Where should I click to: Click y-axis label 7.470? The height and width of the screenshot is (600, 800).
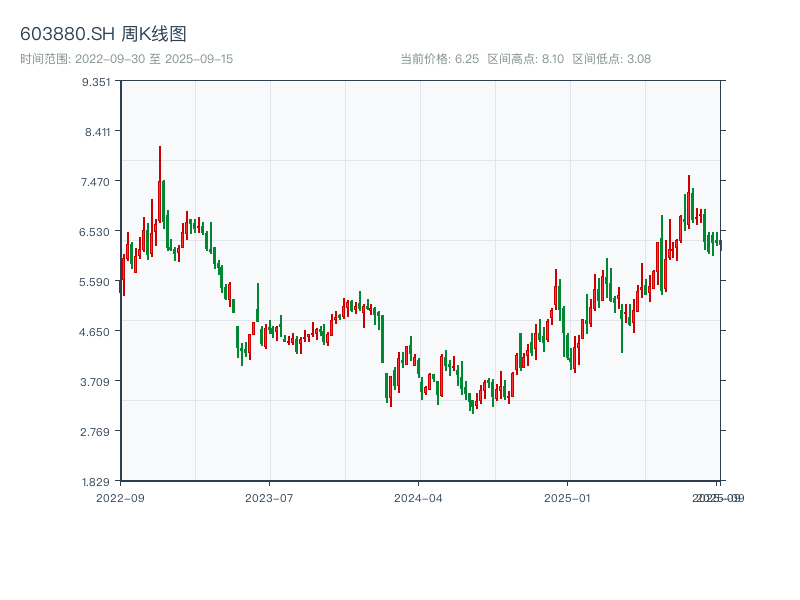[95, 182]
